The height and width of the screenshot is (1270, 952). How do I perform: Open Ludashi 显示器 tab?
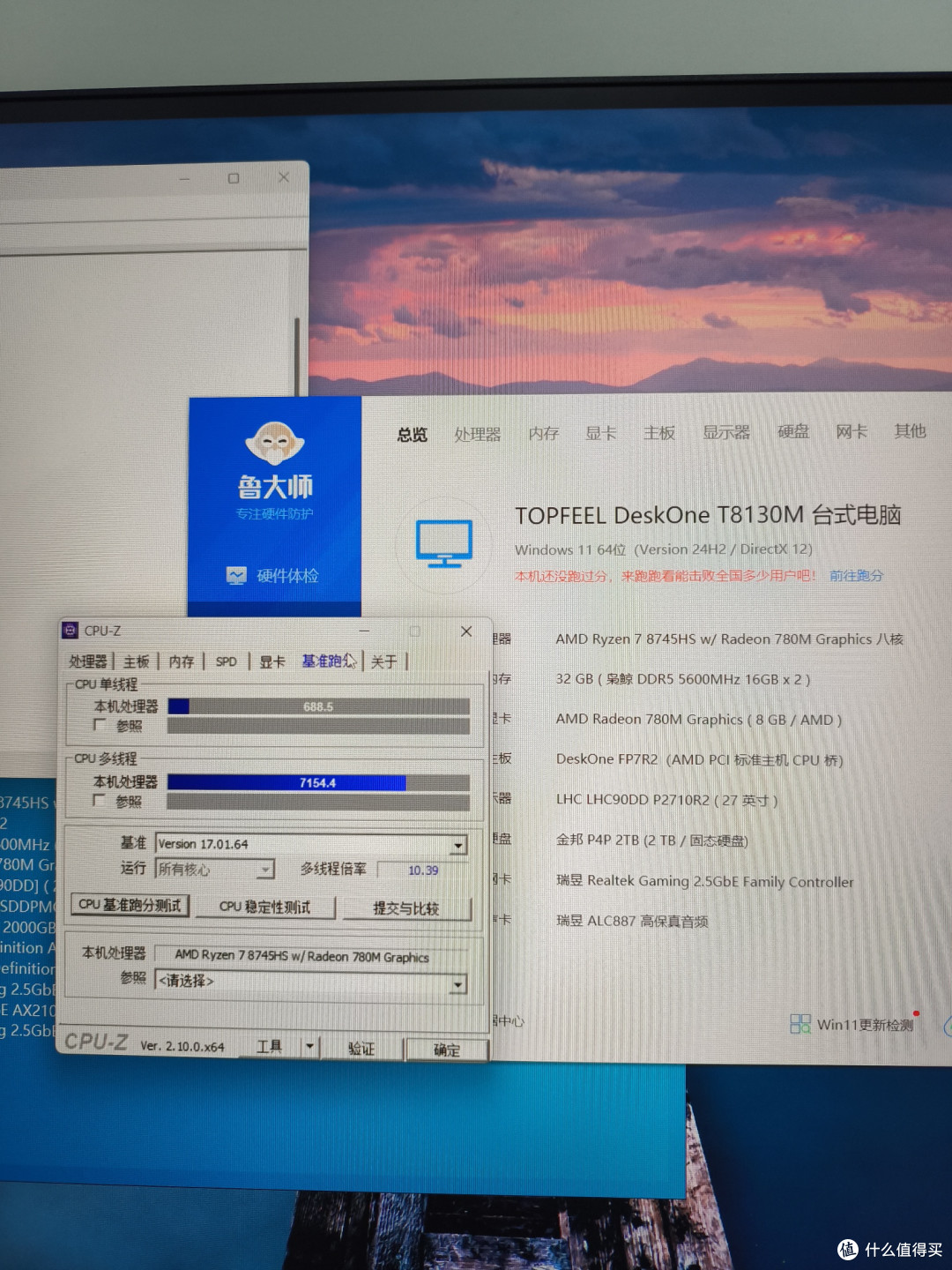726,432
